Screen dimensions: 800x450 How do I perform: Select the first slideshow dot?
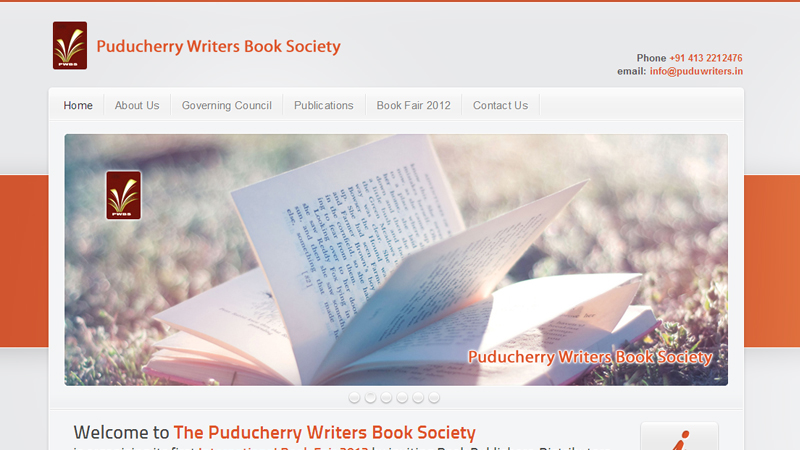(354, 397)
